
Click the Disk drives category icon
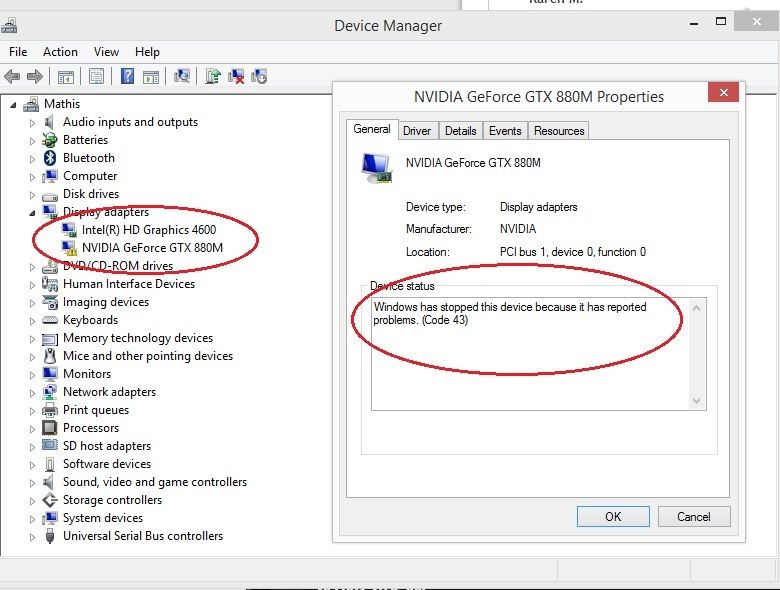50,195
